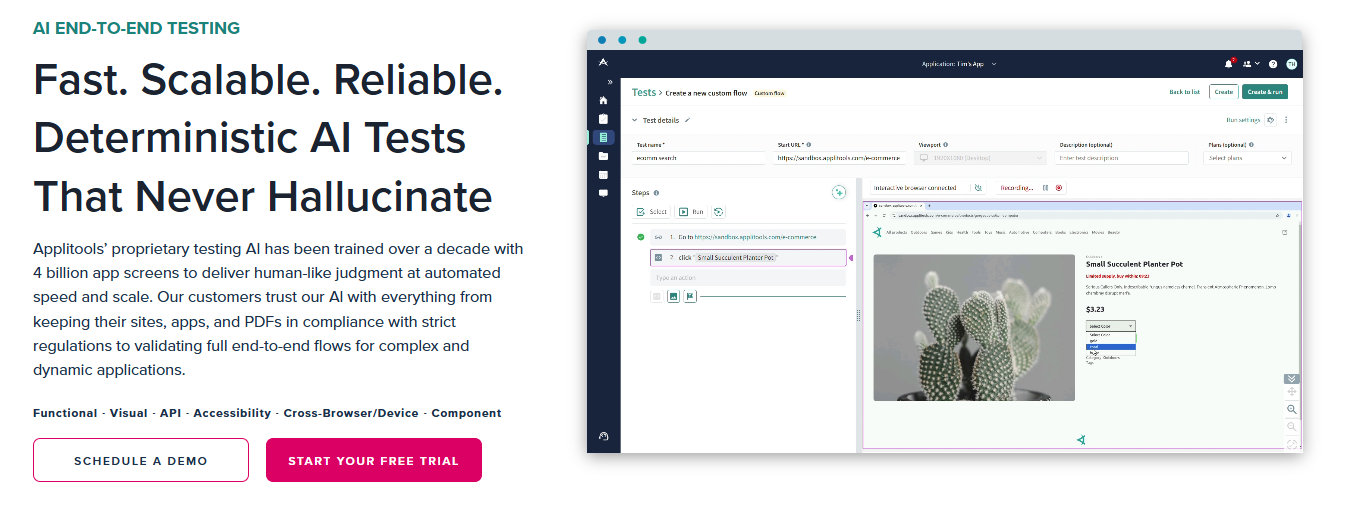1366x516 pixels.
Task: Click the zoom in magnifier on preview
Action: point(1292,409)
